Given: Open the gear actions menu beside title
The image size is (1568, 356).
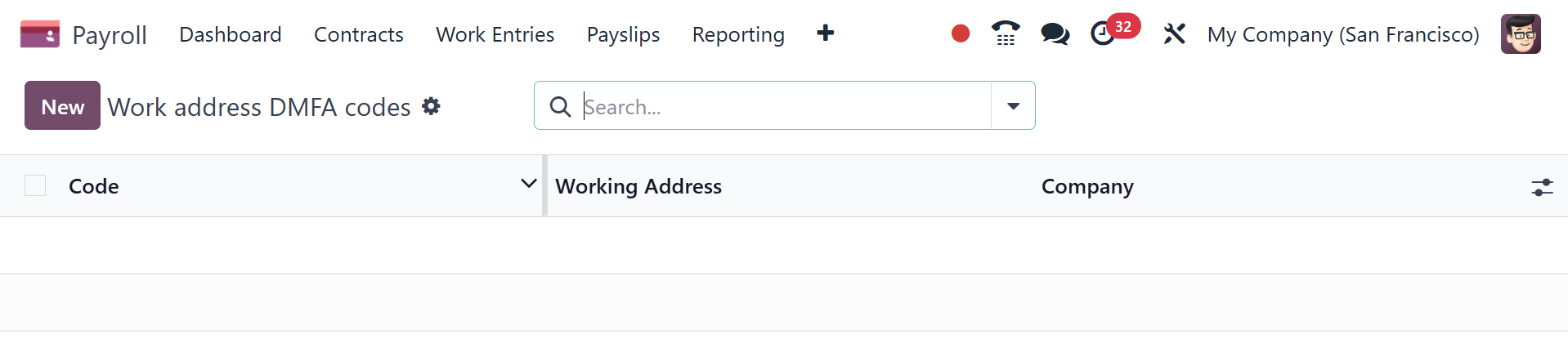Looking at the screenshot, I should [431, 106].
